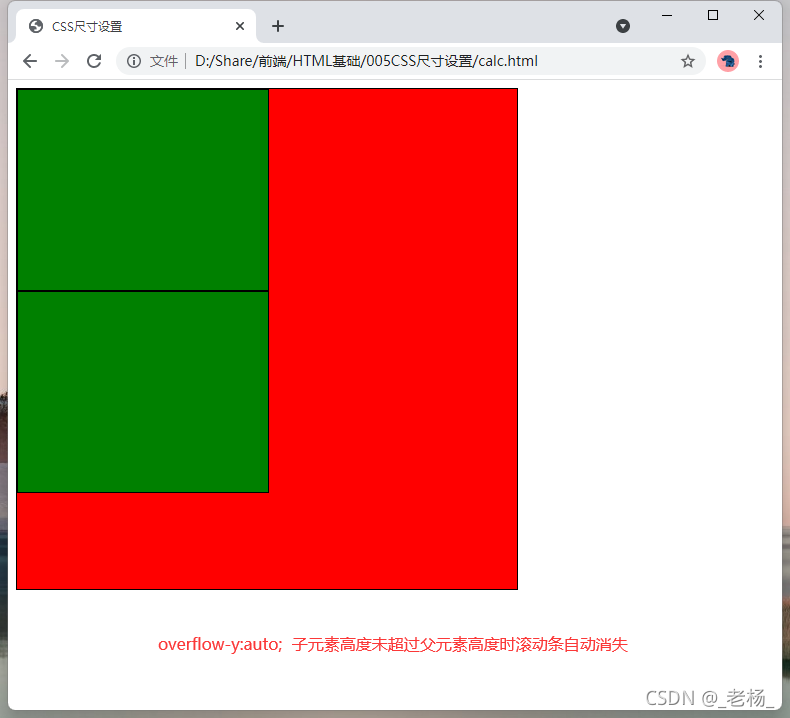Viewport: 790px width, 718px height.
Task: Reload the calc.html page
Action: (94, 61)
